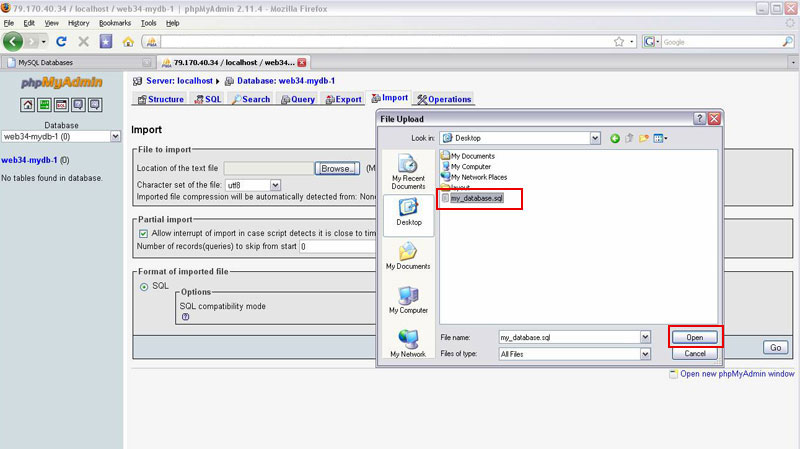Screen dimensions: 800x449
Task: Click the Browse button
Action: coord(337,168)
